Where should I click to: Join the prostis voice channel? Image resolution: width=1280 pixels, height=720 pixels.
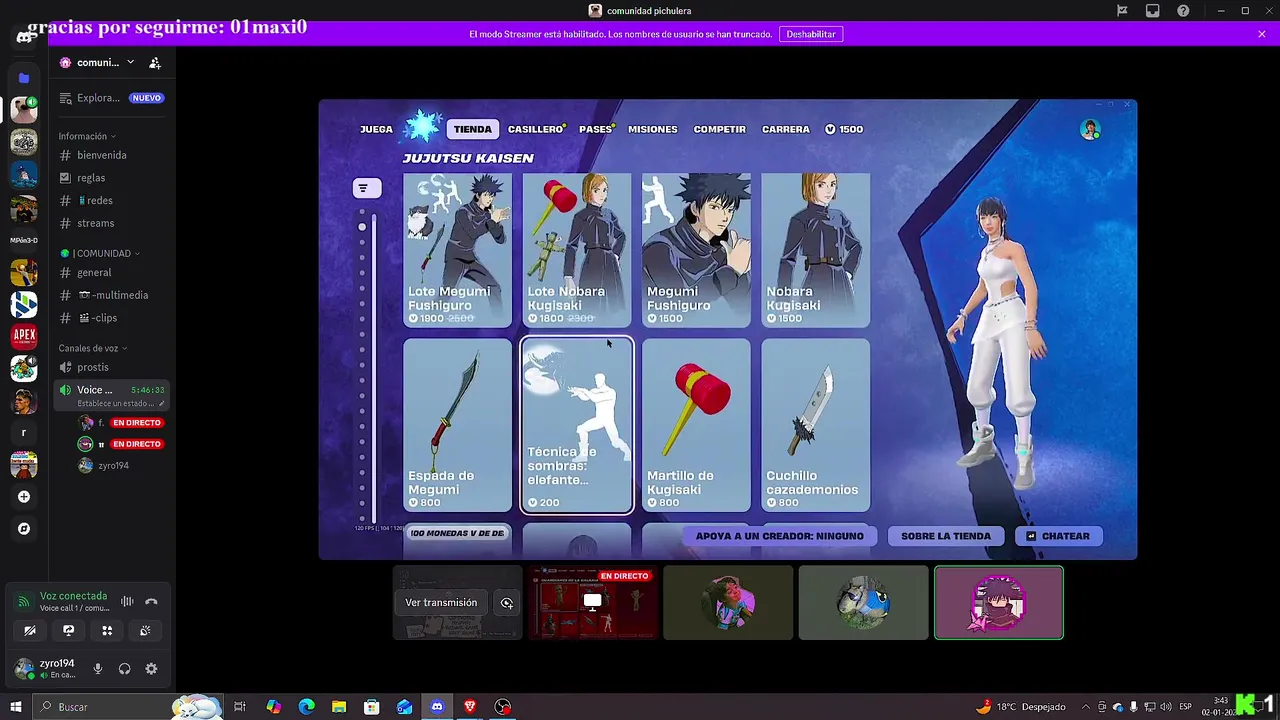(x=110, y=367)
